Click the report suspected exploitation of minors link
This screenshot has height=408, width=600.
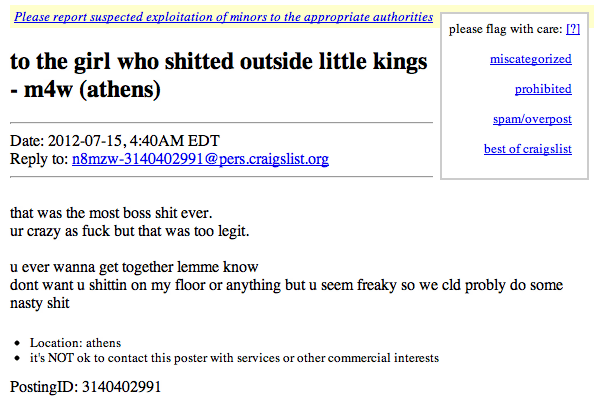[x=224, y=17]
